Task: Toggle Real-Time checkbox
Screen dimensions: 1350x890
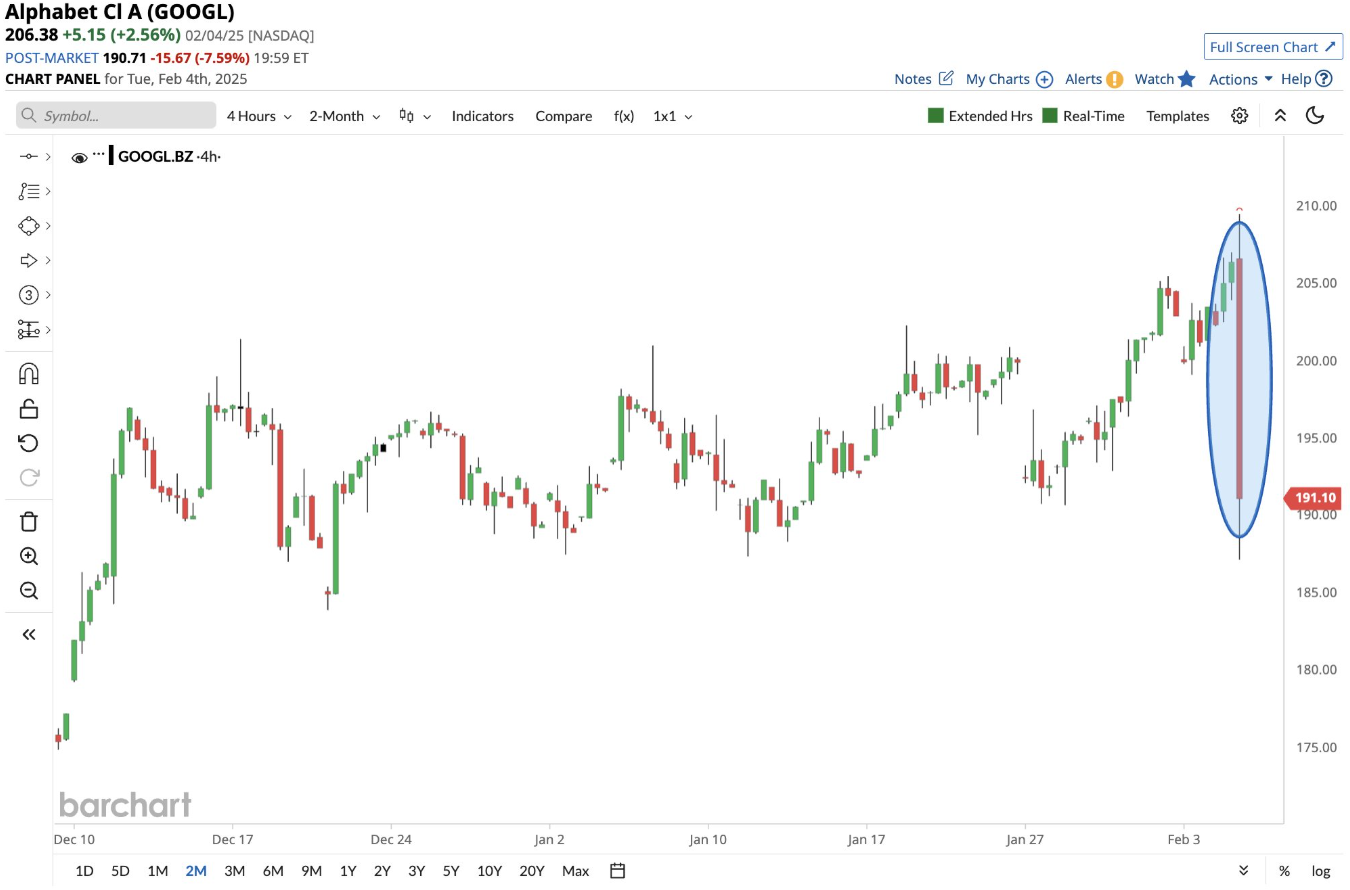Action: pyautogui.click(x=1050, y=116)
